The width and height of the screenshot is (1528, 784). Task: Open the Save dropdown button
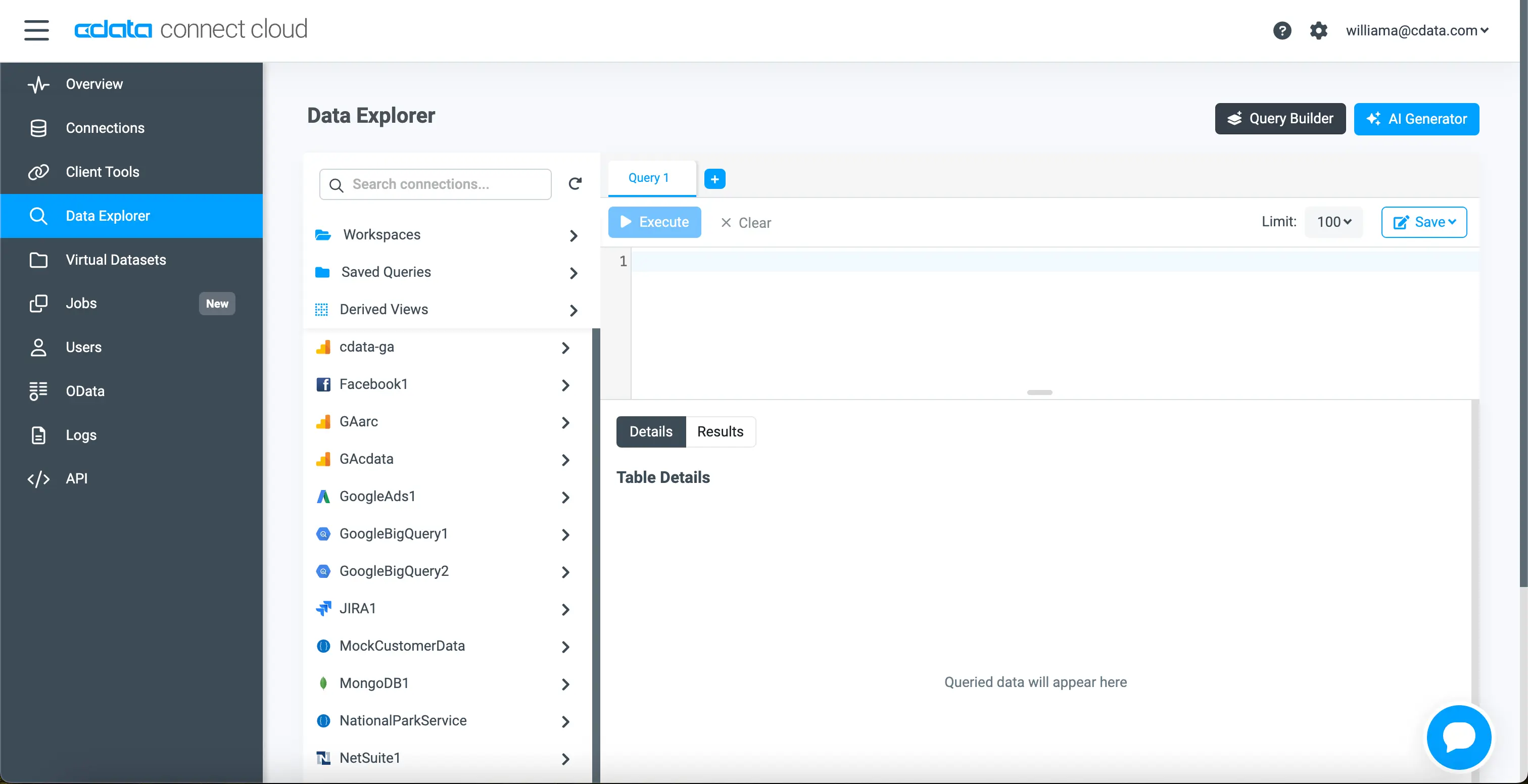click(1423, 222)
